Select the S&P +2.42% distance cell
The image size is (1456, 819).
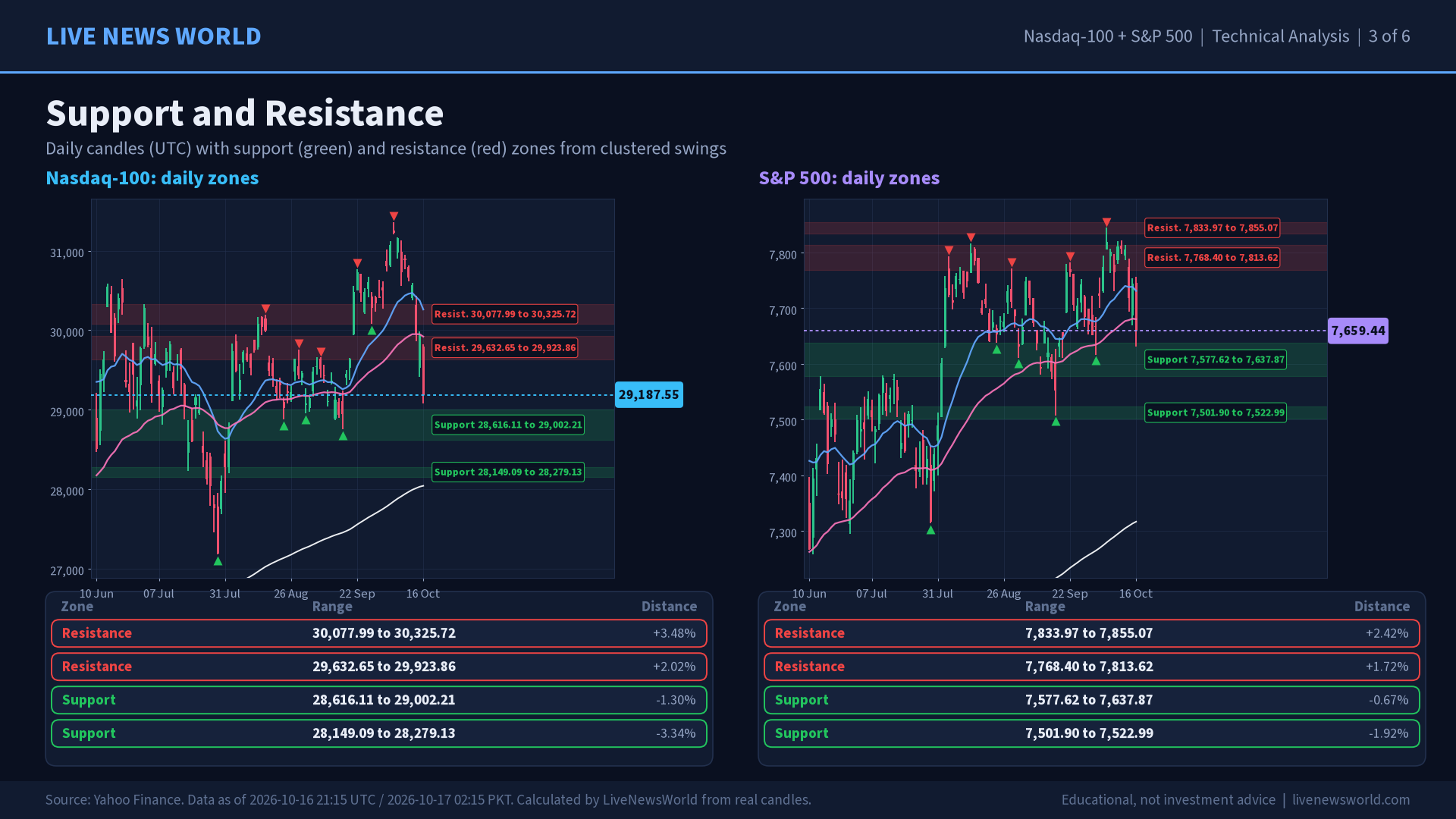(x=1387, y=633)
